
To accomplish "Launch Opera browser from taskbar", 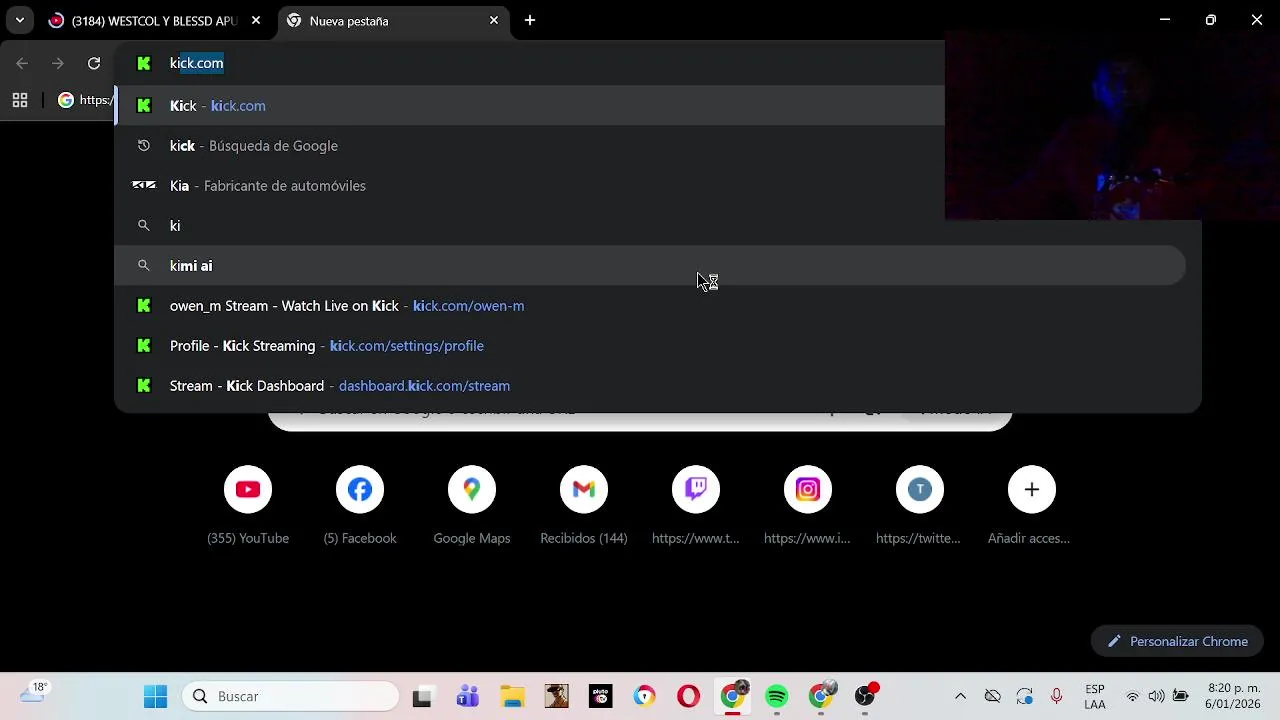I will (689, 696).
